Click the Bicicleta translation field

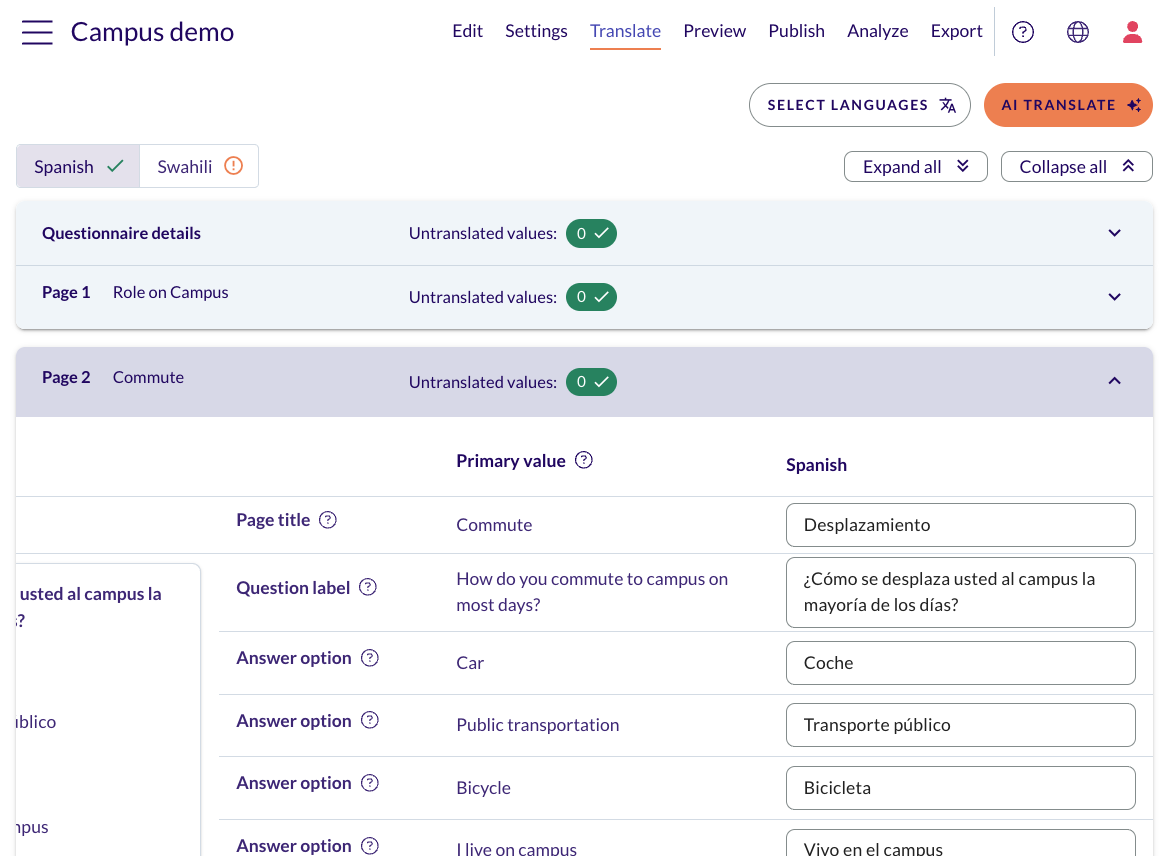(960, 787)
